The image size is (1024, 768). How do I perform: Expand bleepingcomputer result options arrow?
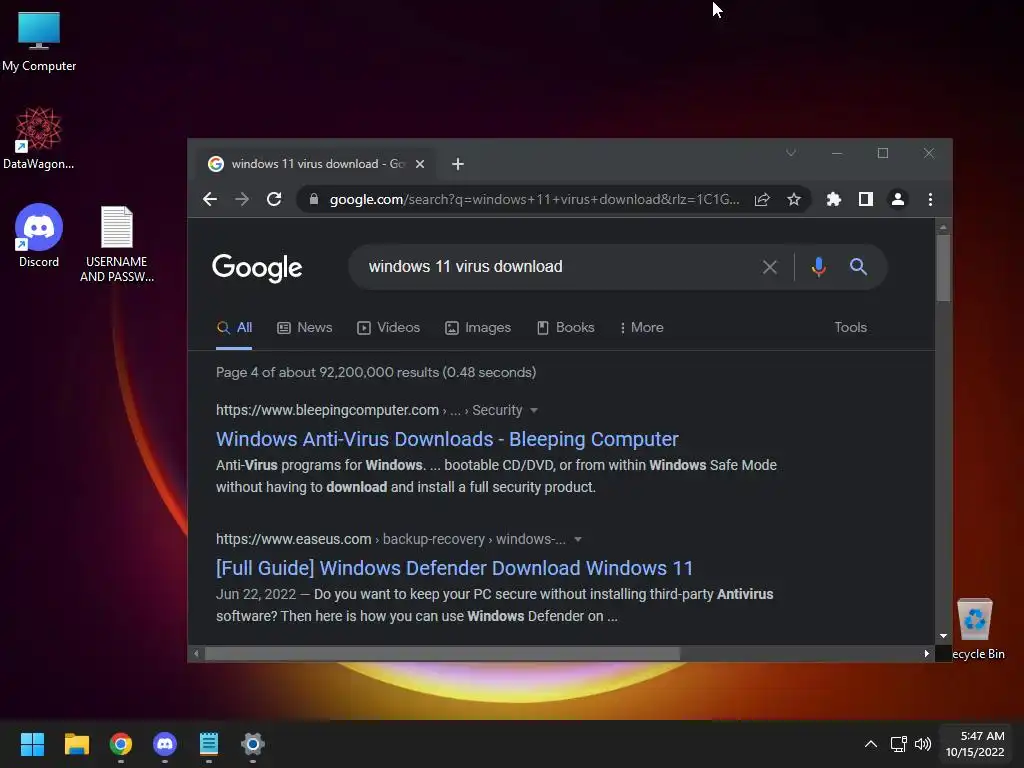tap(534, 411)
